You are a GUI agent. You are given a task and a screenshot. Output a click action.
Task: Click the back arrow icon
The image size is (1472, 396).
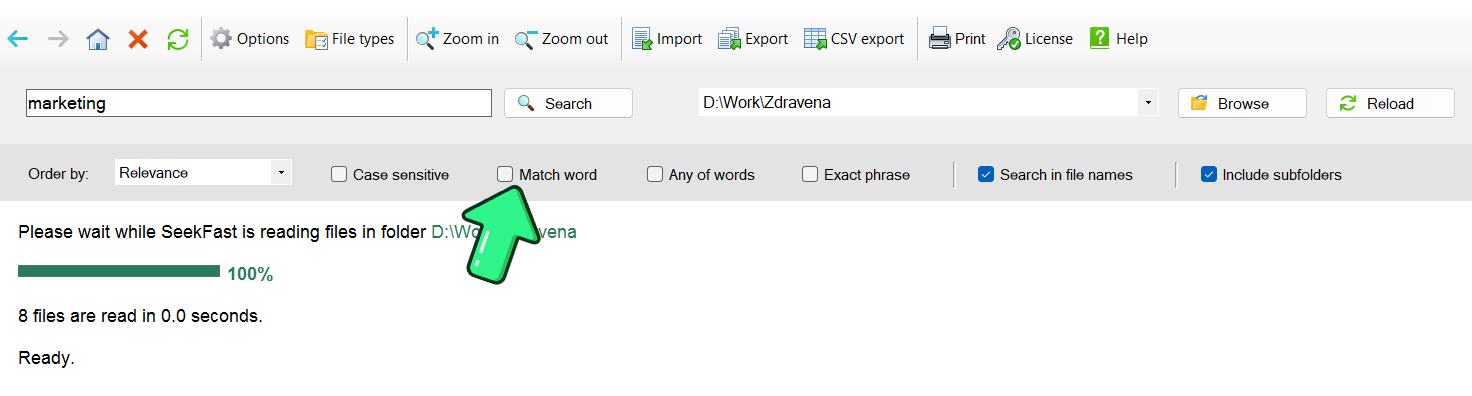18,39
